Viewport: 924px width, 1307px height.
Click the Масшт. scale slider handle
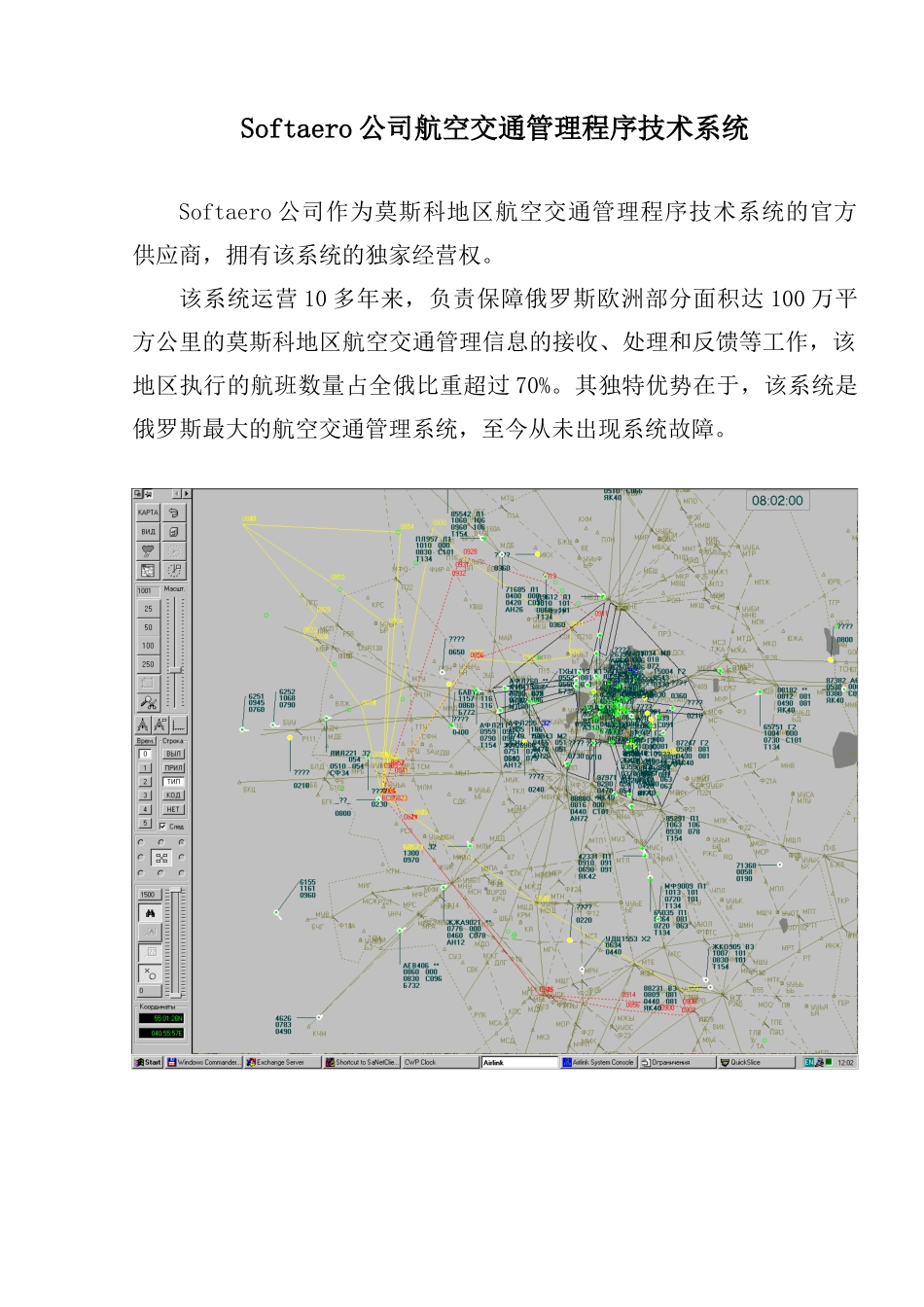click(175, 670)
